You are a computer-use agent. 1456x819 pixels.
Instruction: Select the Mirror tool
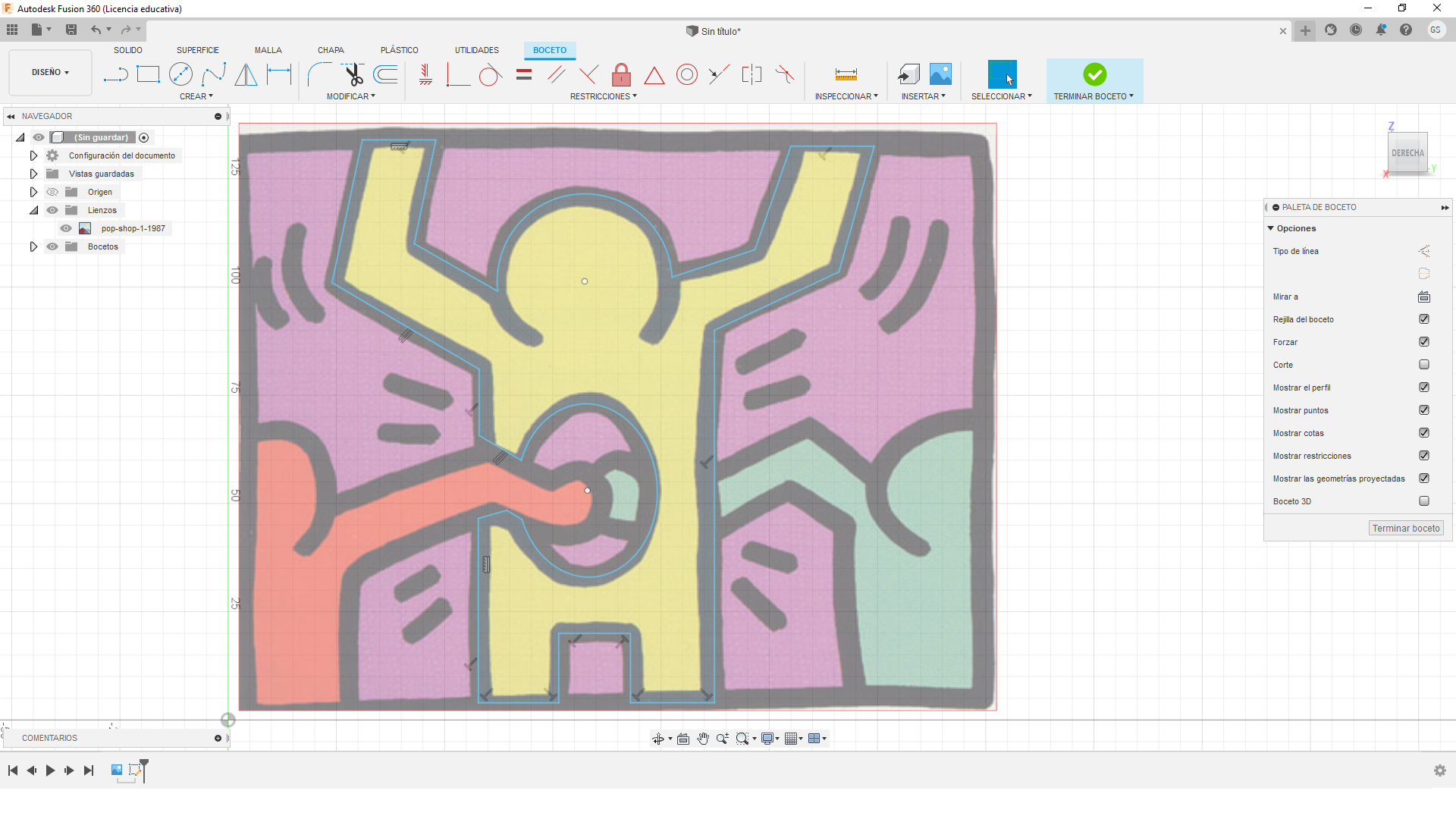point(246,74)
